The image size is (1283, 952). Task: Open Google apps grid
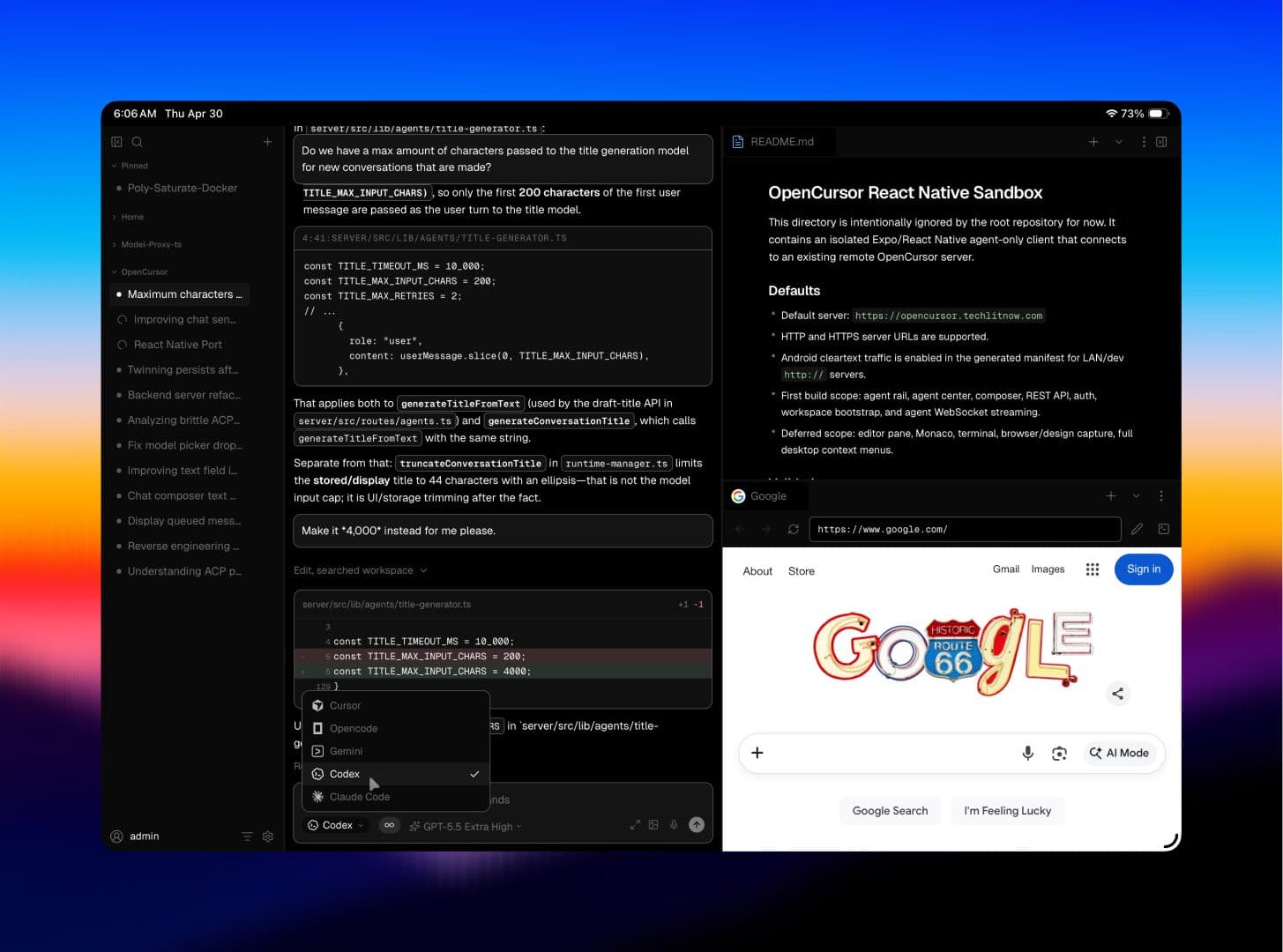[1093, 569]
